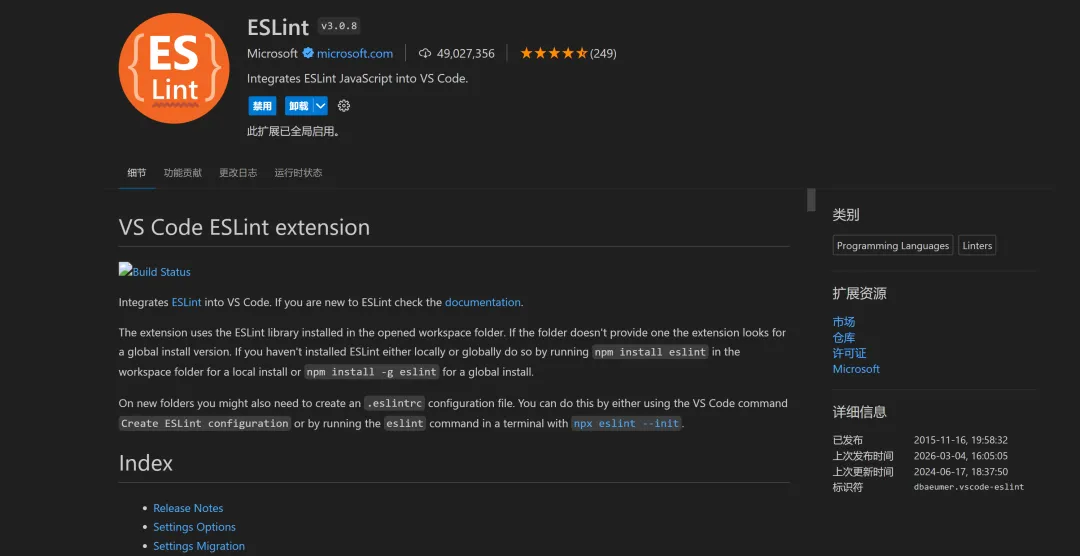Viewport: 1080px width, 556px height.
Task: Click the VS Code ESLint extension heading
Action: point(244,227)
